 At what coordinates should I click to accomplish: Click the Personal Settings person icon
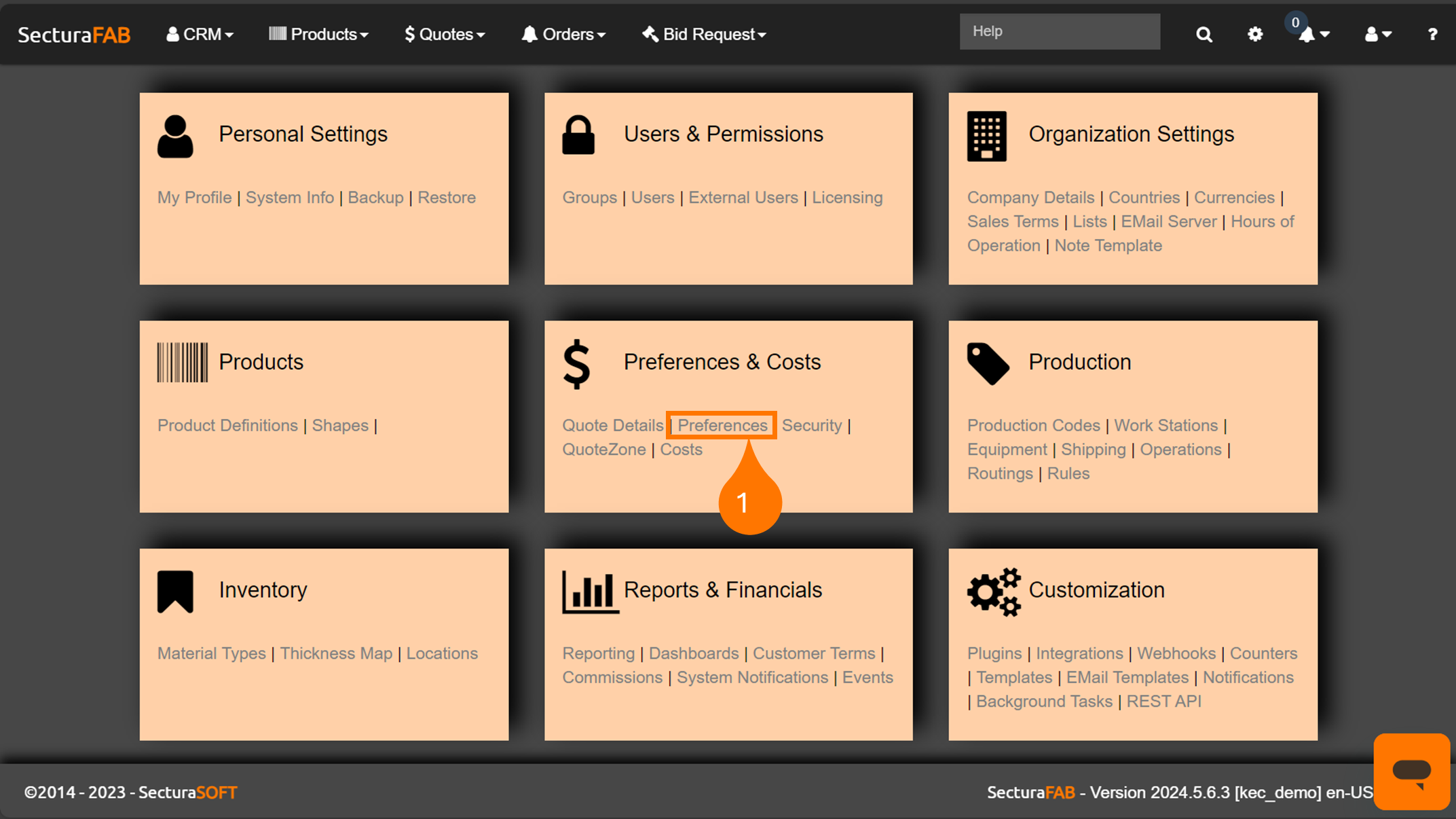tap(175, 136)
